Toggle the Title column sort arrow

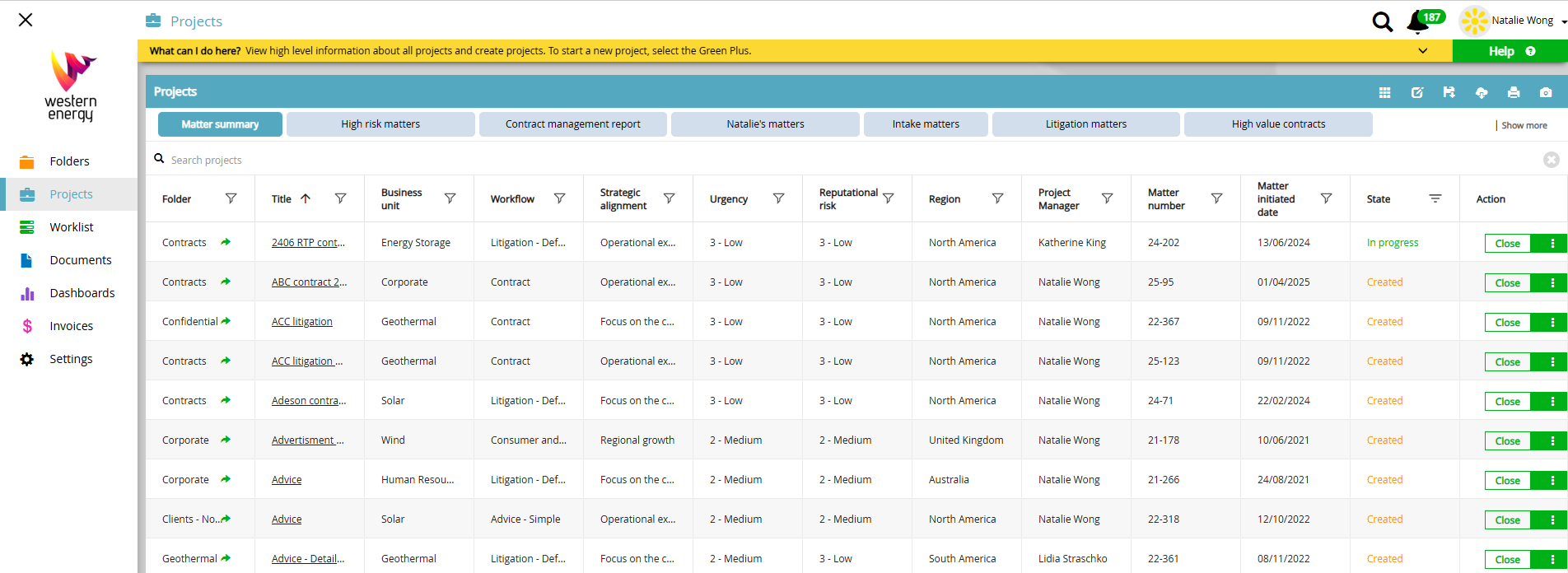306,198
